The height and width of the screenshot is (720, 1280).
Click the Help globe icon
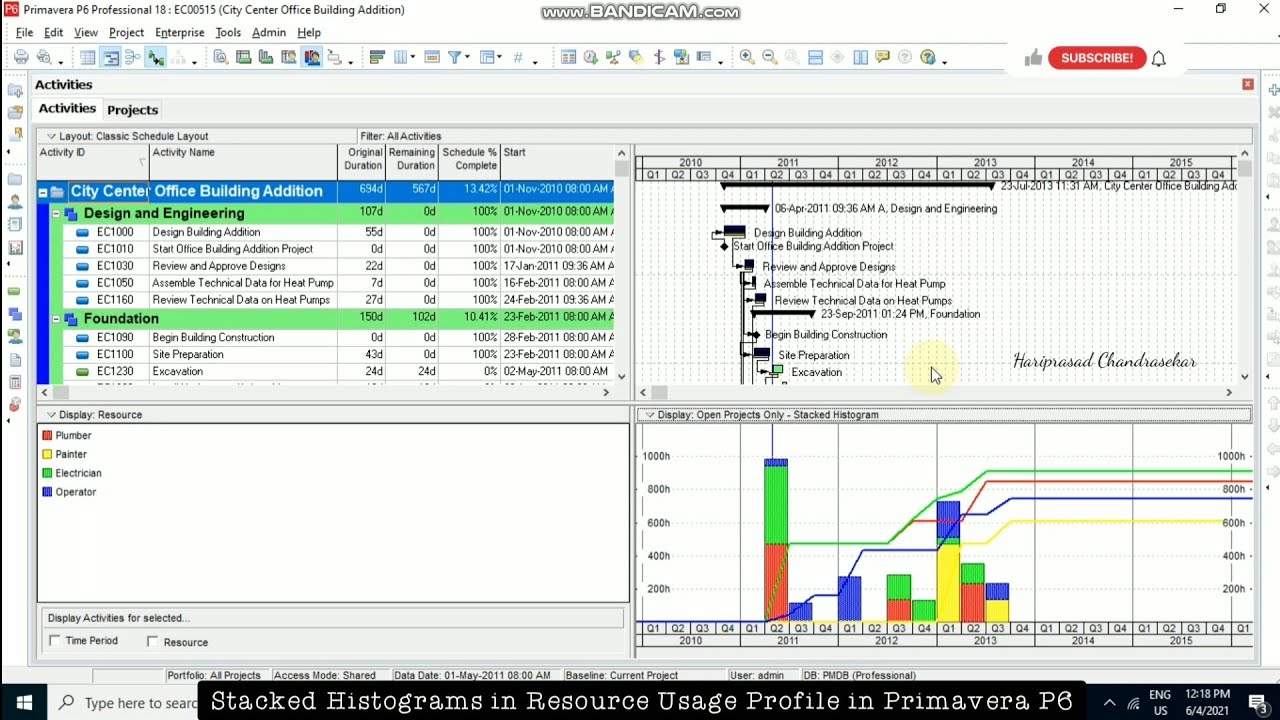[927, 57]
